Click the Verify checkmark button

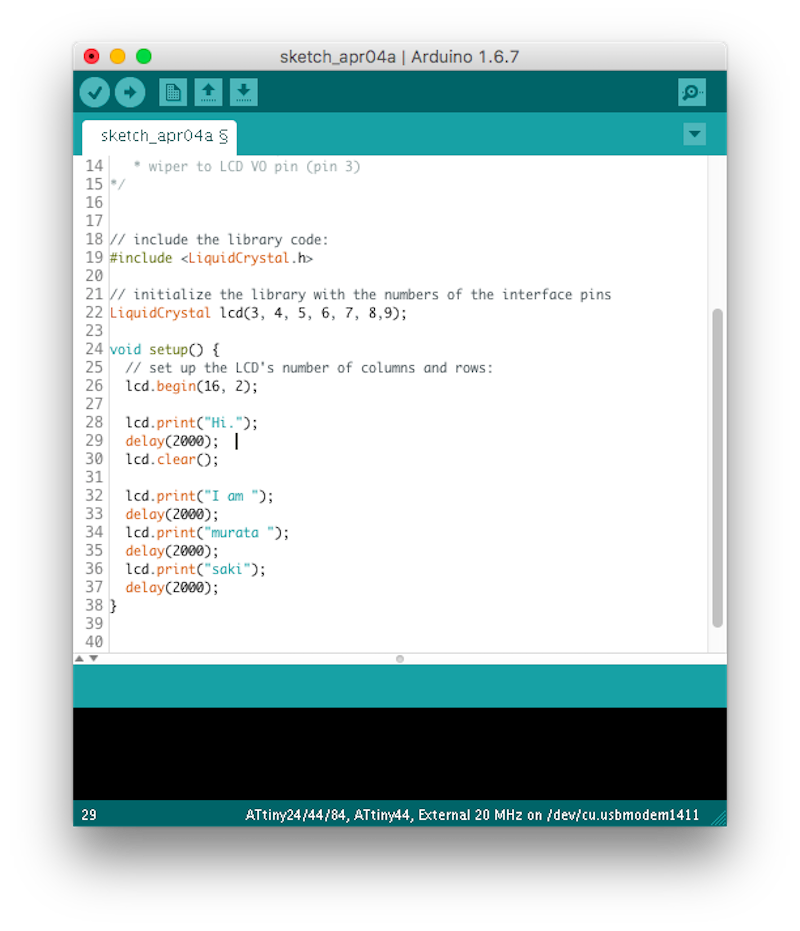click(x=94, y=93)
